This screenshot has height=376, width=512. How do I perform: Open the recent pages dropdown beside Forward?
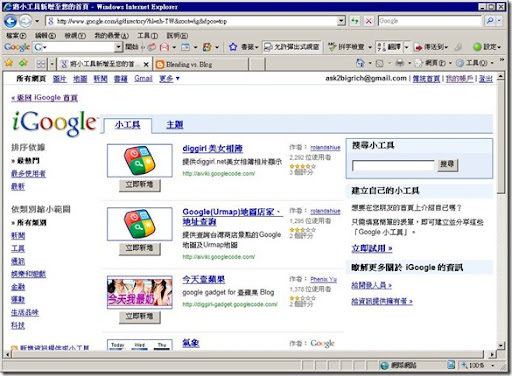(x=37, y=21)
